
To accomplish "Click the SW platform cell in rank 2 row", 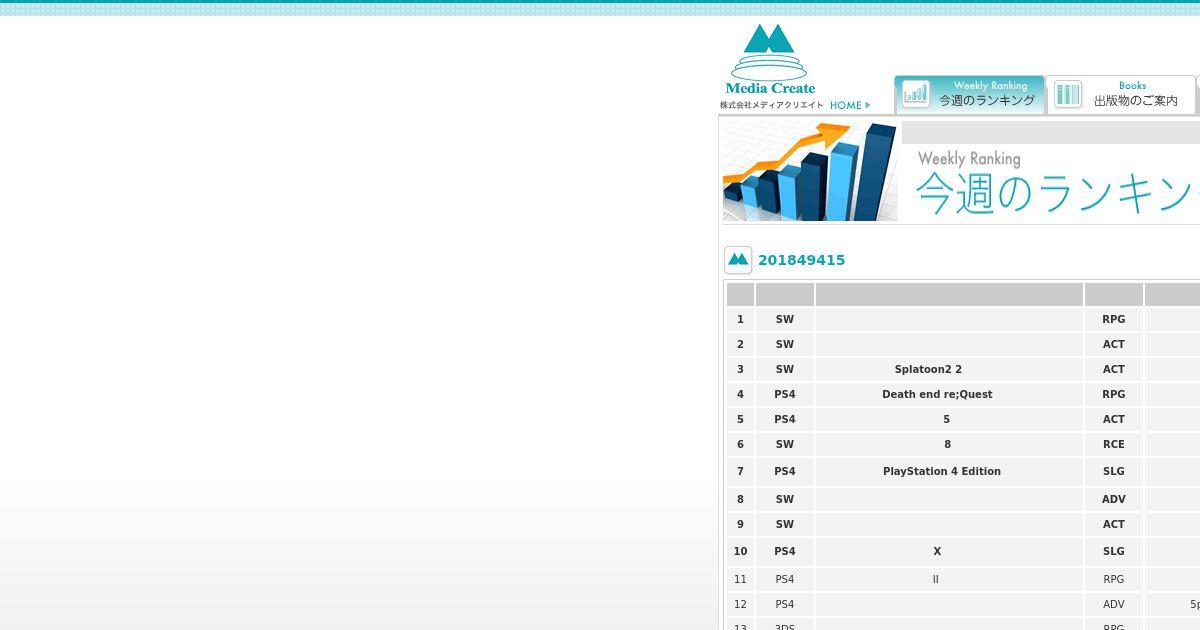I will tap(785, 344).
